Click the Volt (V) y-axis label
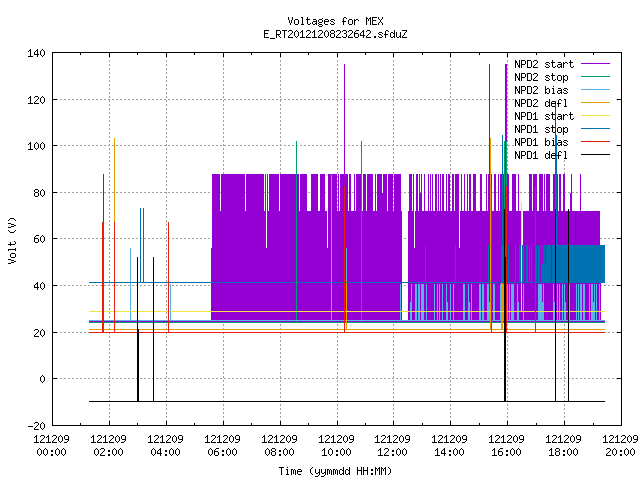 point(12,240)
